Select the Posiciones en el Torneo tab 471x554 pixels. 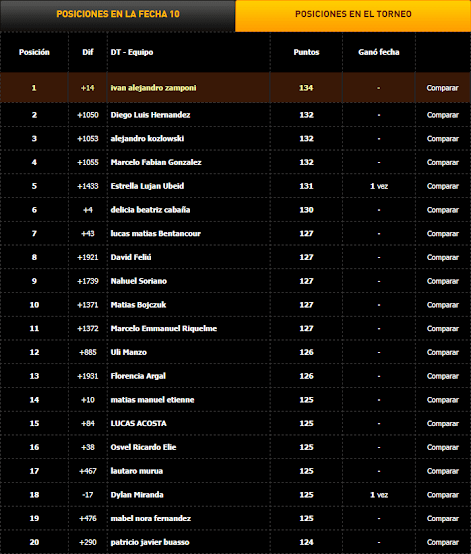353,14
